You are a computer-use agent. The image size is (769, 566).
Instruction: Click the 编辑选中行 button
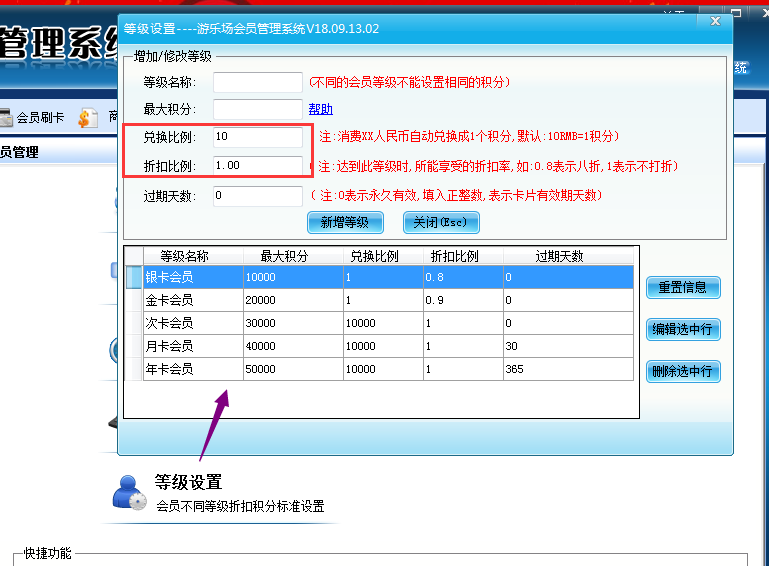point(683,330)
